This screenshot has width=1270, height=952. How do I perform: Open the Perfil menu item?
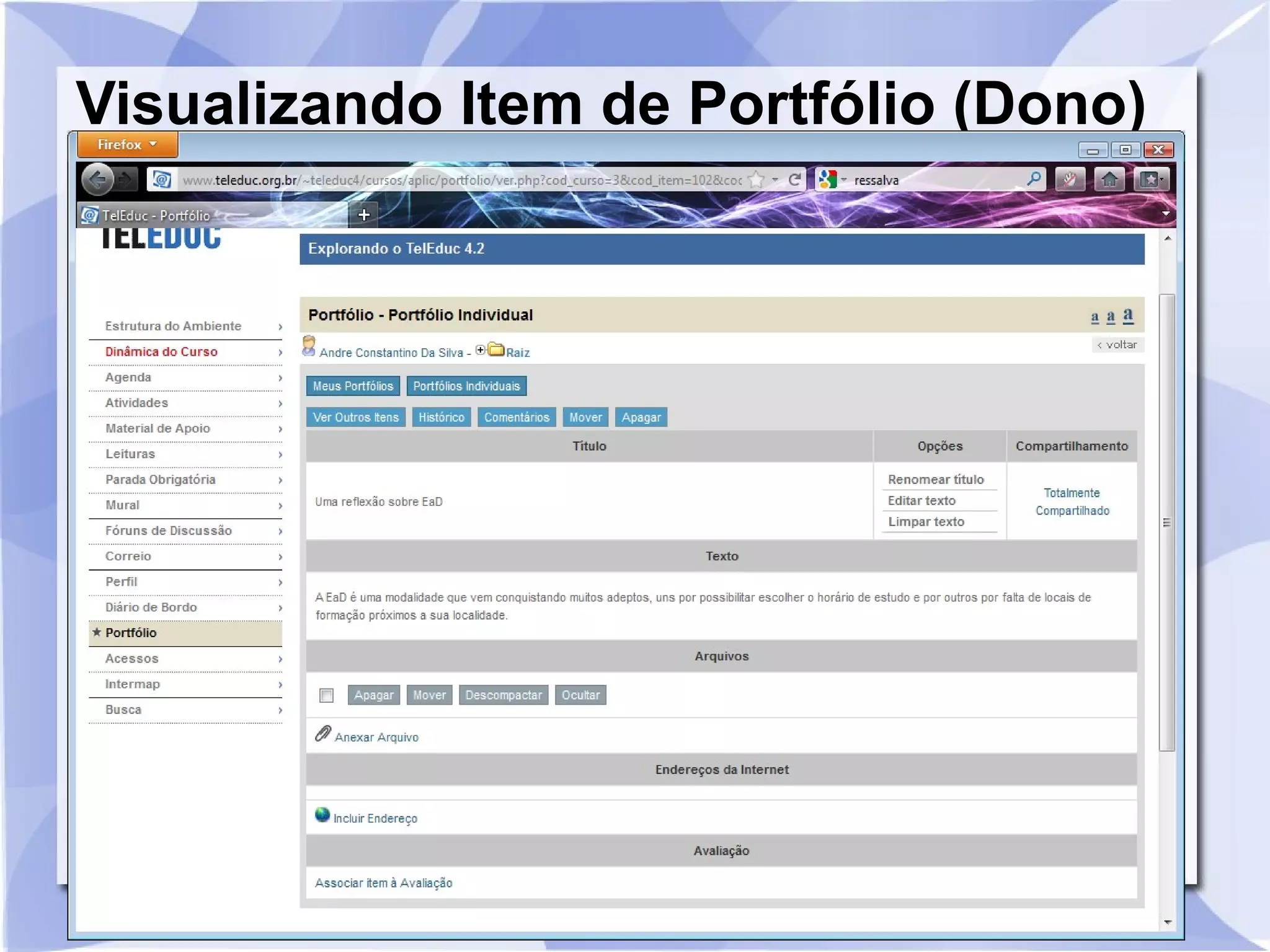click(121, 581)
